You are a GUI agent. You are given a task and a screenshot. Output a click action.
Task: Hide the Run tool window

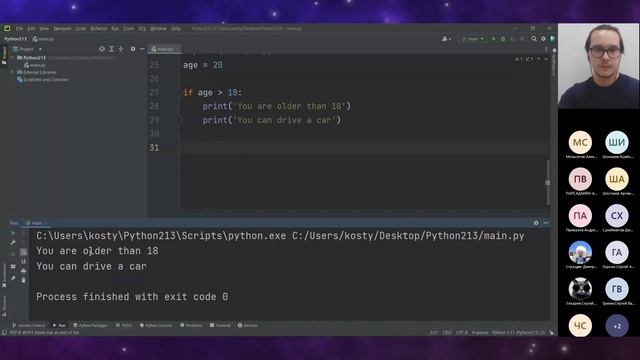point(546,223)
